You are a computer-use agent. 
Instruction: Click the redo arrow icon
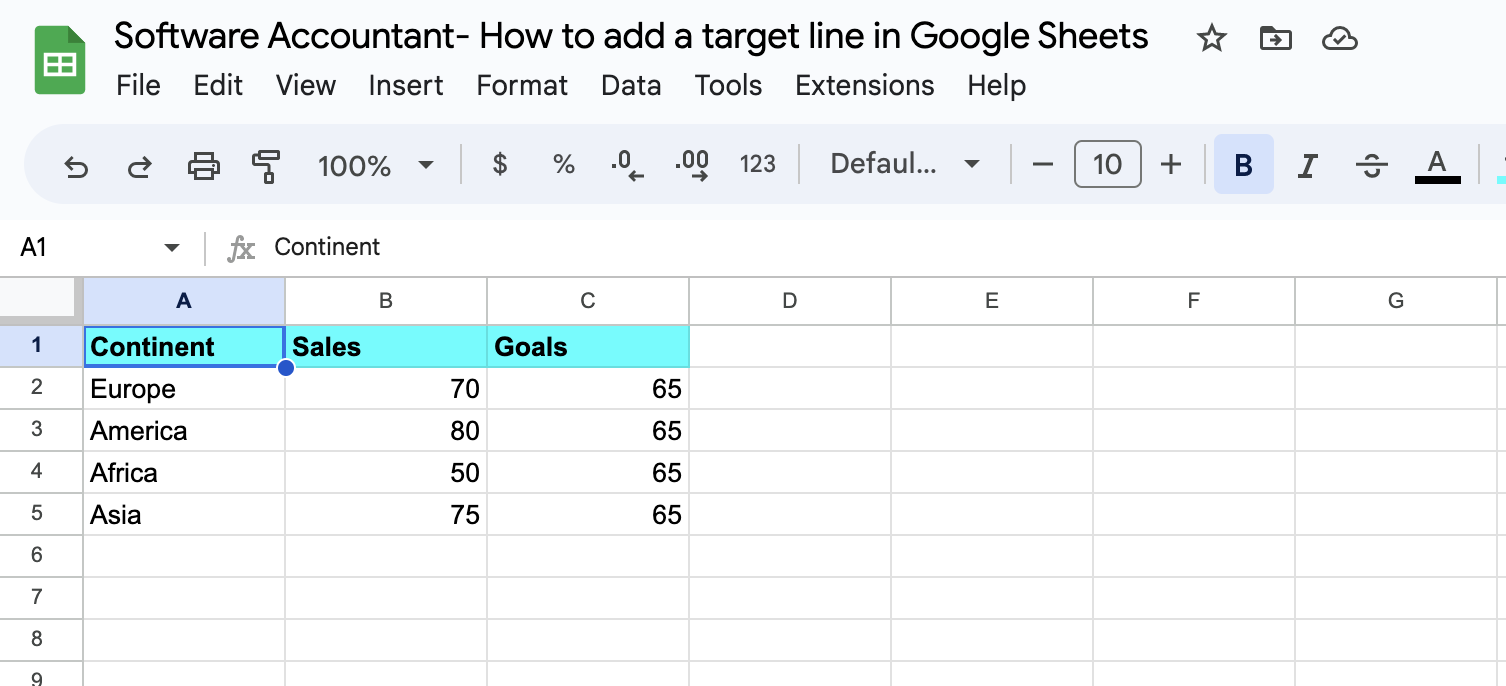point(140,165)
